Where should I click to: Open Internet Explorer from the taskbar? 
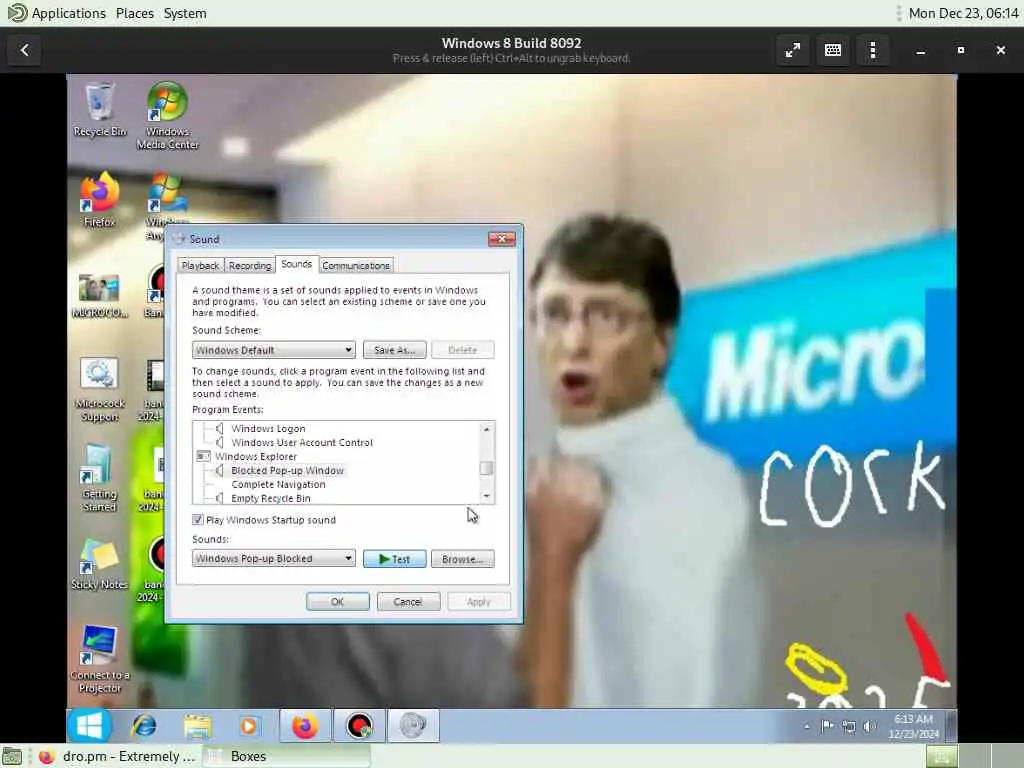(x=144, y=726)
